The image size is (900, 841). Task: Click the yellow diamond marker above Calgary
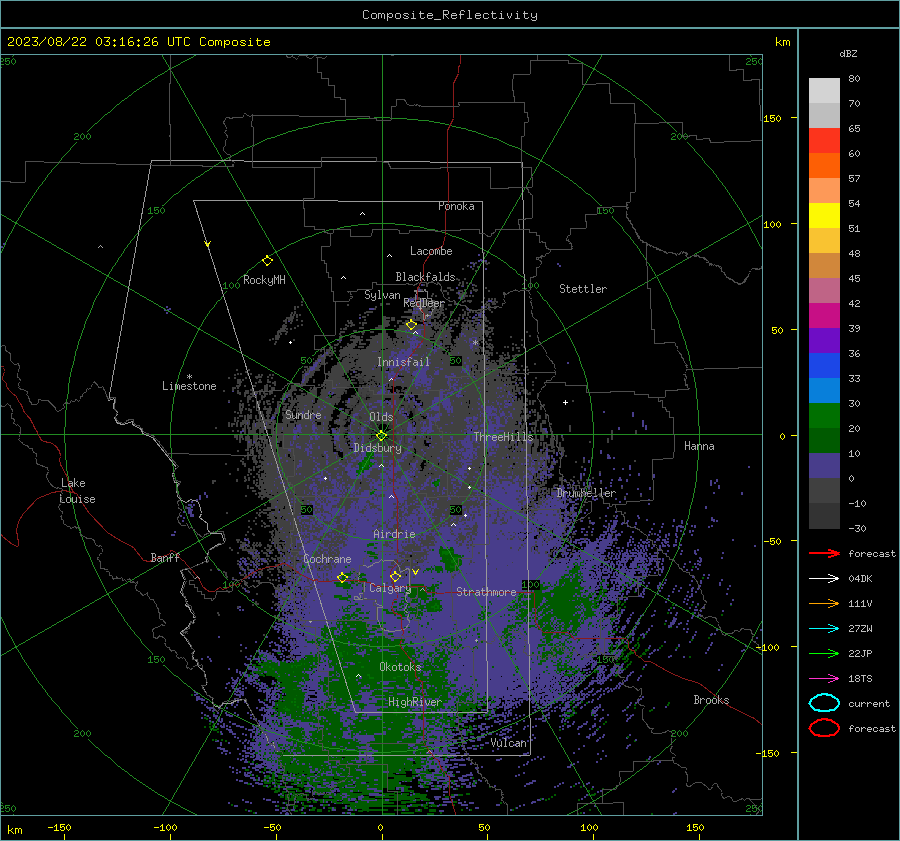click(x=395, y=576)
